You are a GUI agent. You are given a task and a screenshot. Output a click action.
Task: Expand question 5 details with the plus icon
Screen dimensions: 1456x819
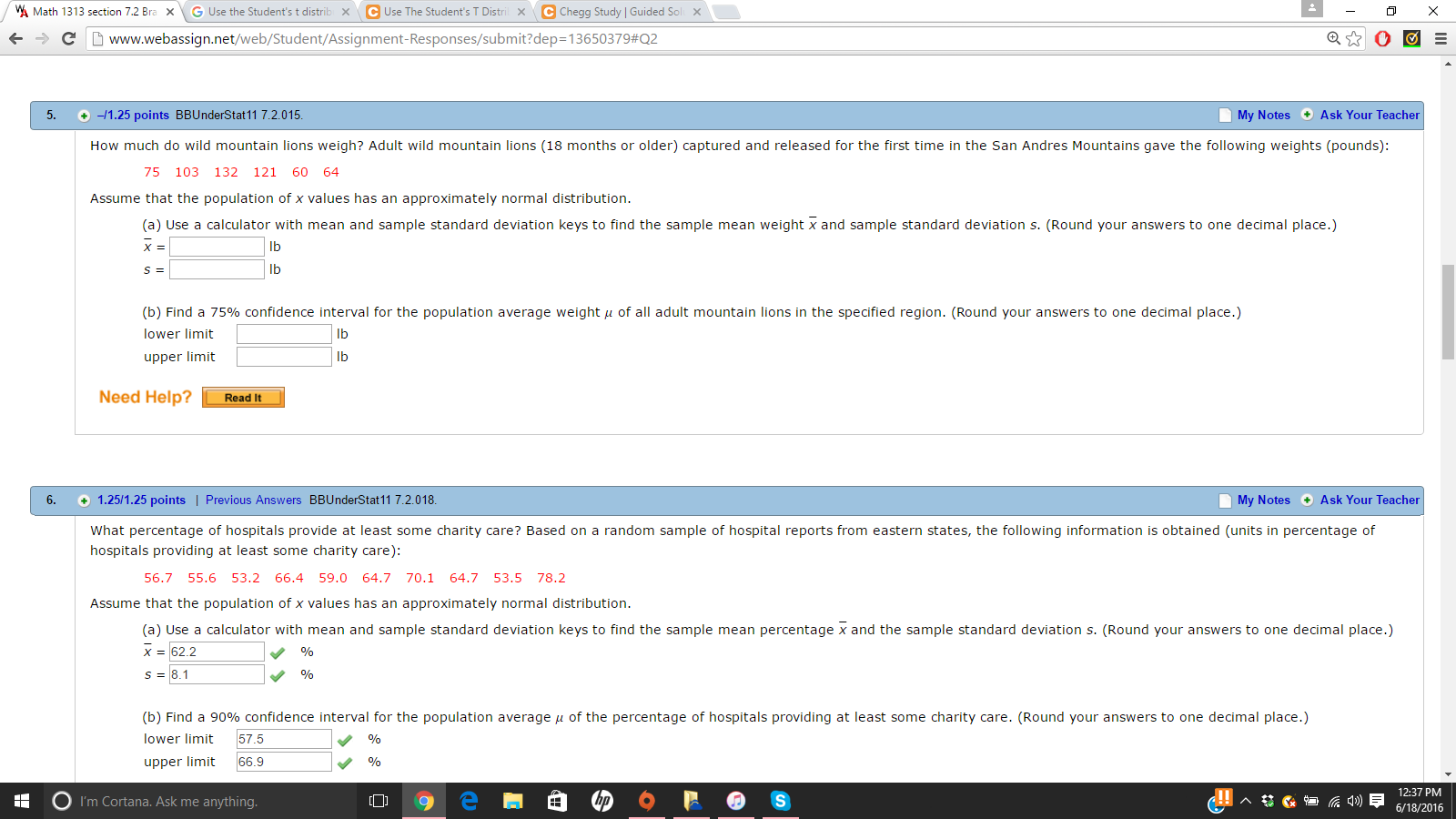point(84,115)
